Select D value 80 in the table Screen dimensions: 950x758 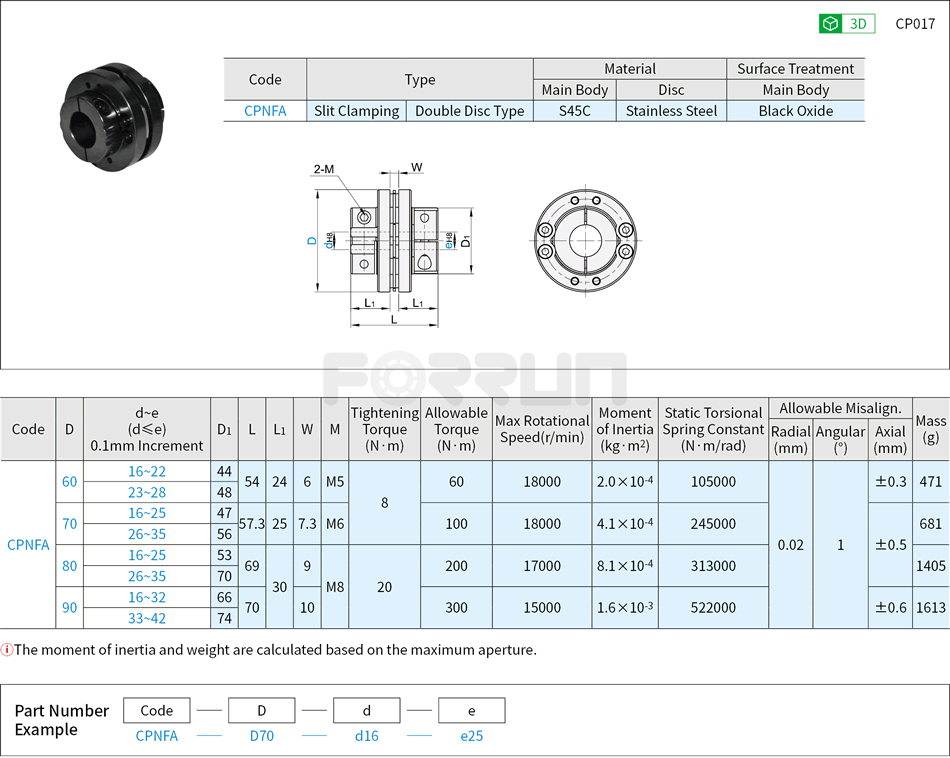[70, 566]
